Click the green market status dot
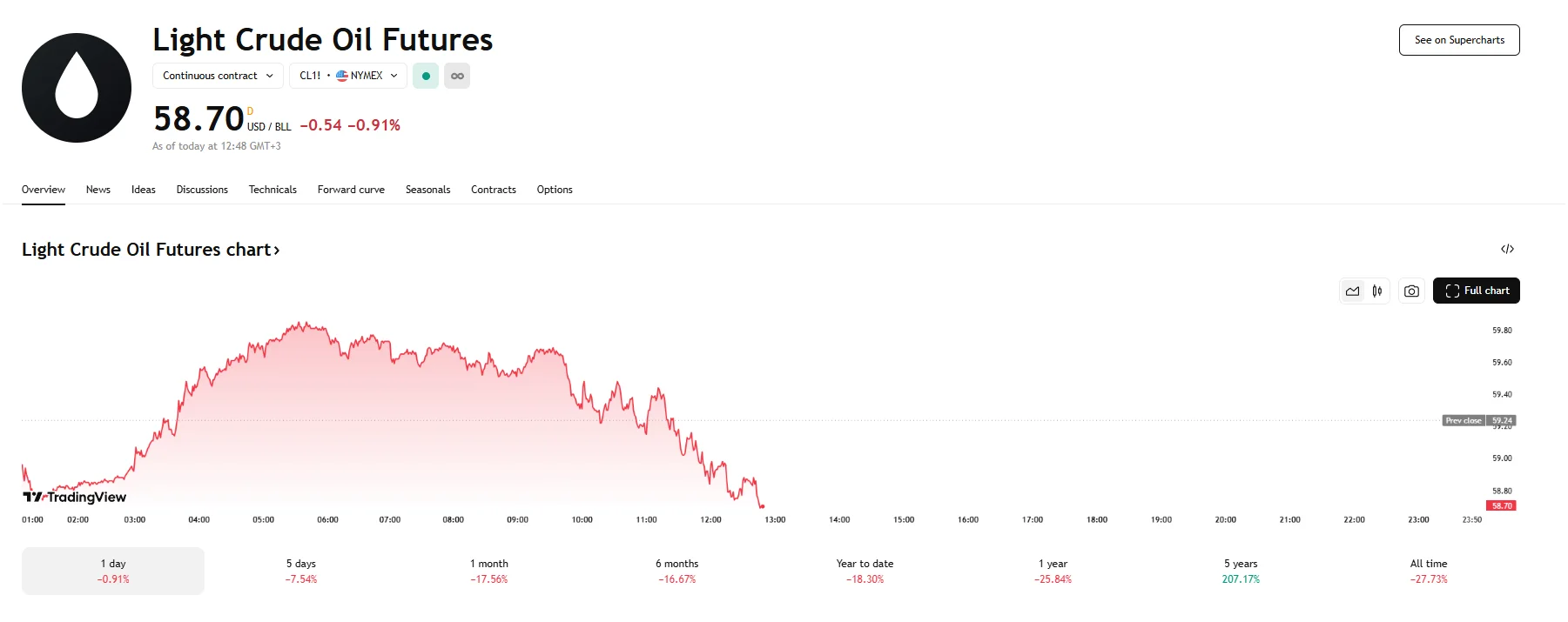1568x622 pixels. tap(425, 76)
